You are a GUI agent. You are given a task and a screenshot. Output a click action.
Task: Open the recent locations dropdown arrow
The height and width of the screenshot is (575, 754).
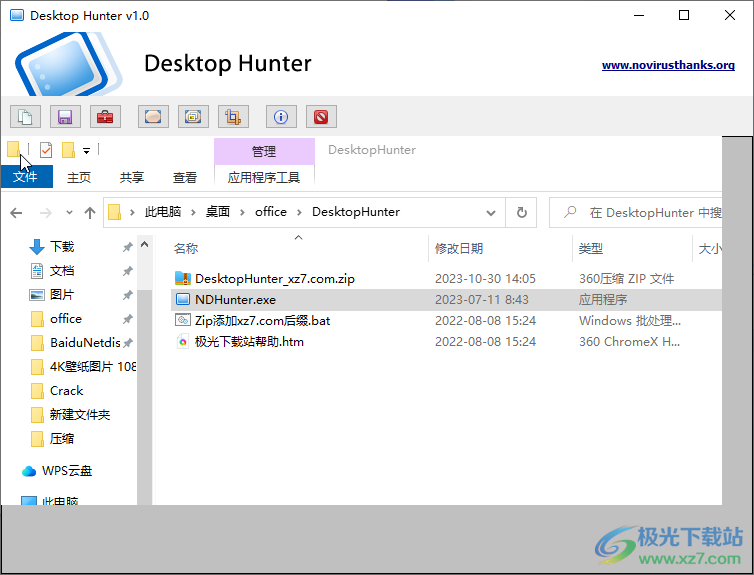click(69, 212)
